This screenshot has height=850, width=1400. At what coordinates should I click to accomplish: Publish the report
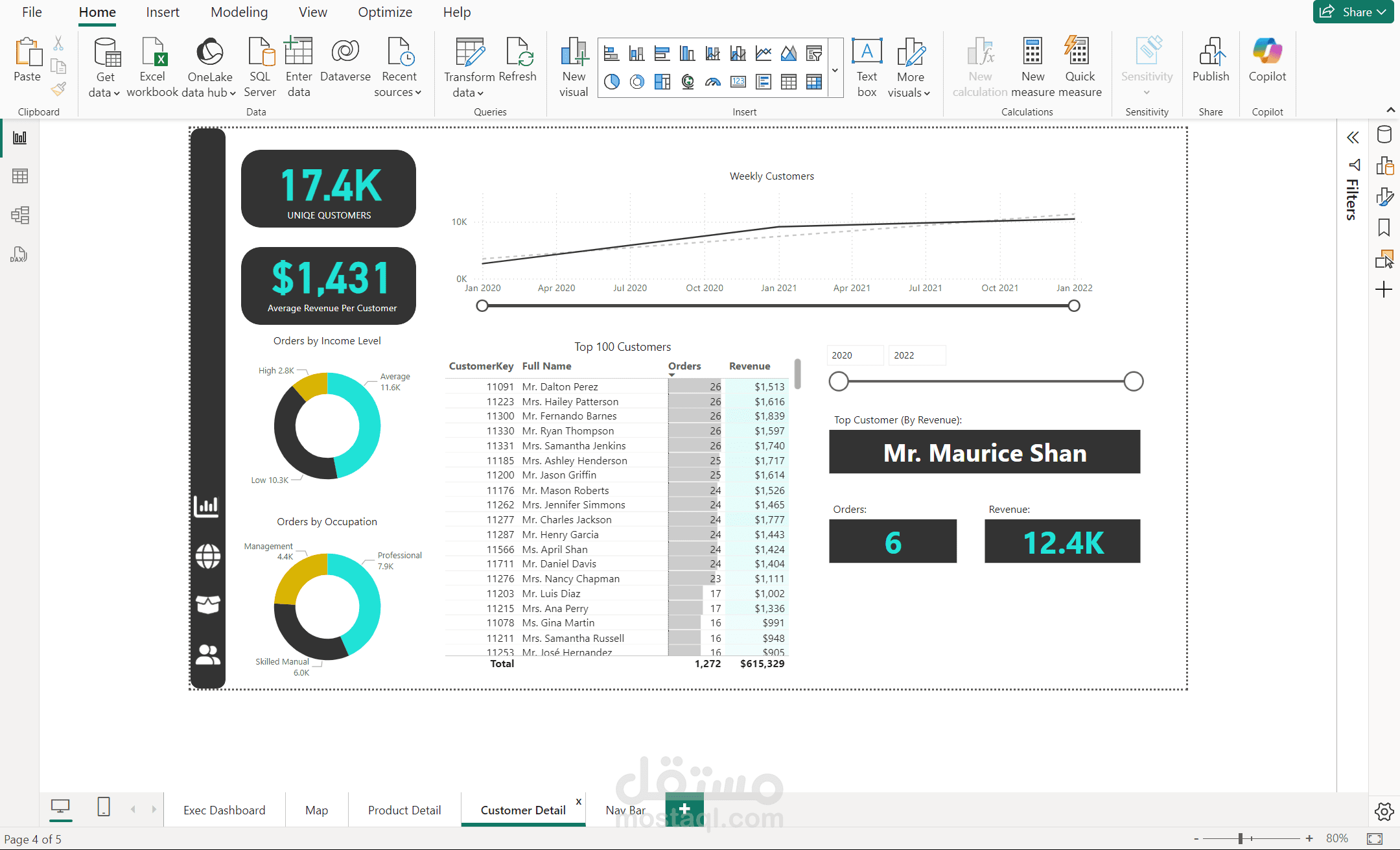1211,60
